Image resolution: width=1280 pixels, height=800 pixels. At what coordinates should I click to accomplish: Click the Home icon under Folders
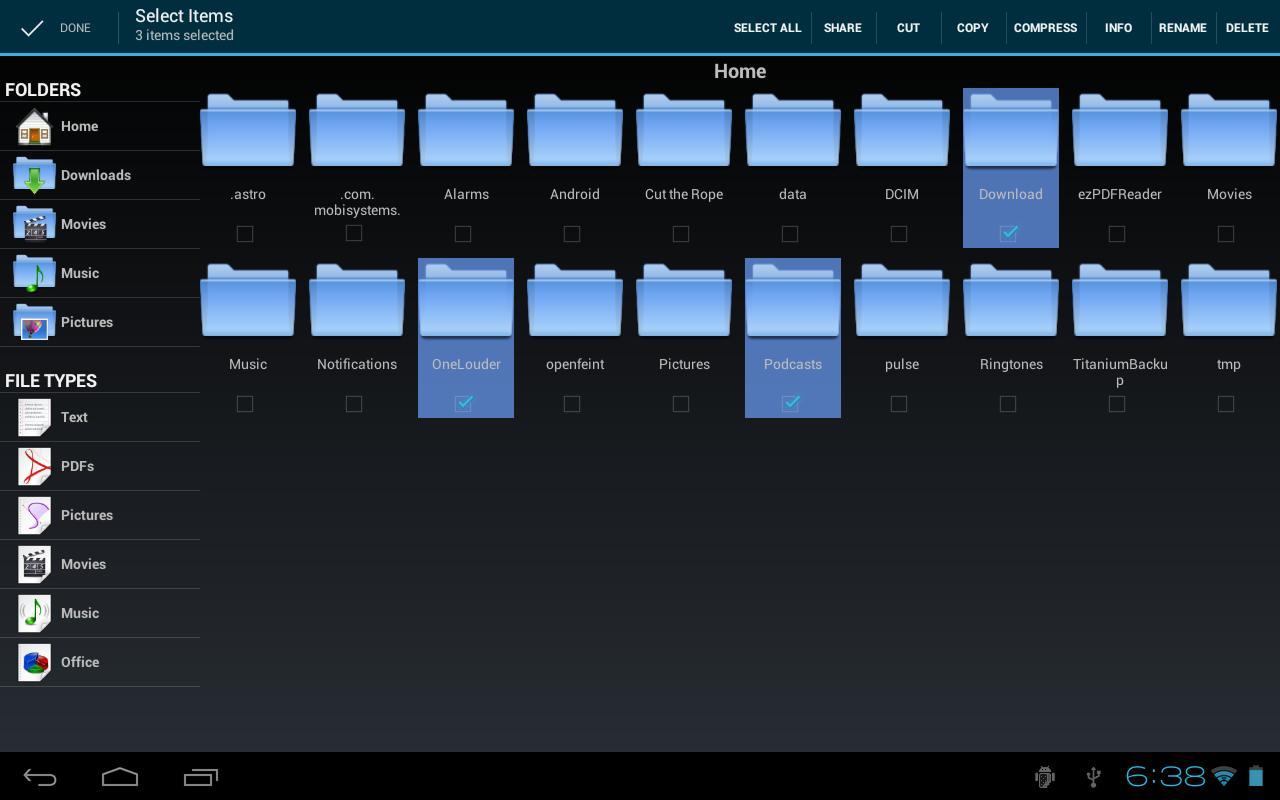click(x=35, y=126)
